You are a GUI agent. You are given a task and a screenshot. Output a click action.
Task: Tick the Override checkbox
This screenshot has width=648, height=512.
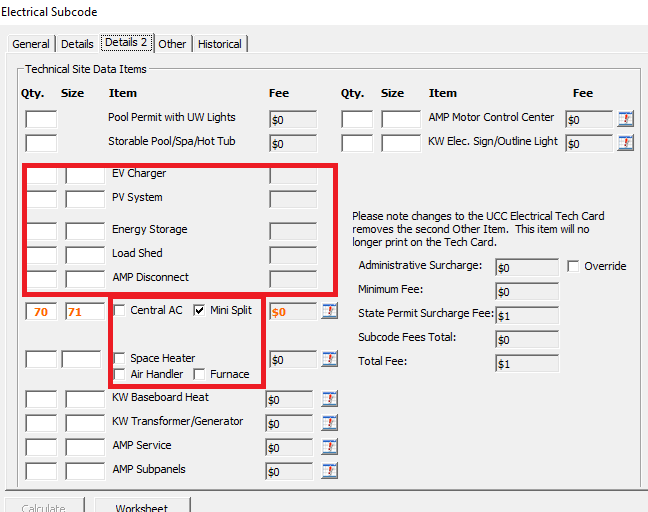(x=573, y=266)
